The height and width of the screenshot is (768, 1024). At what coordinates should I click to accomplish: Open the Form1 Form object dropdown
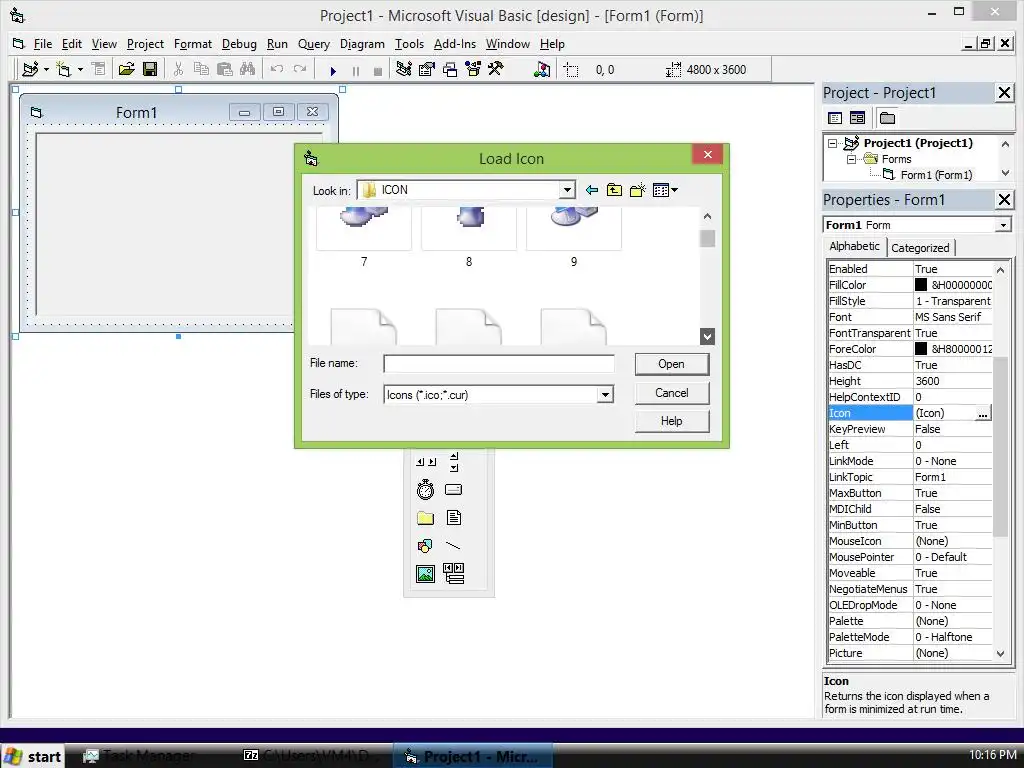click(x=1003, y=225)
